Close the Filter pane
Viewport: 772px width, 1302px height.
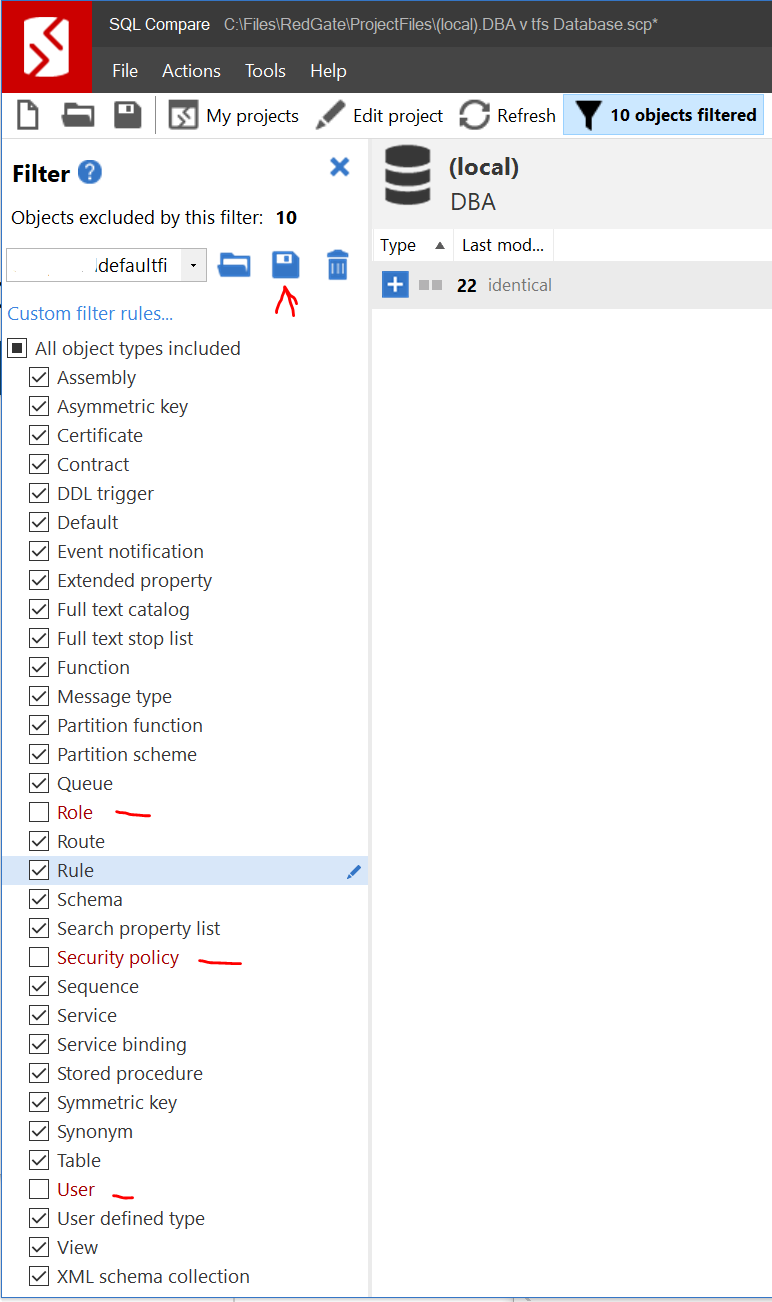(x=340, y=167)
